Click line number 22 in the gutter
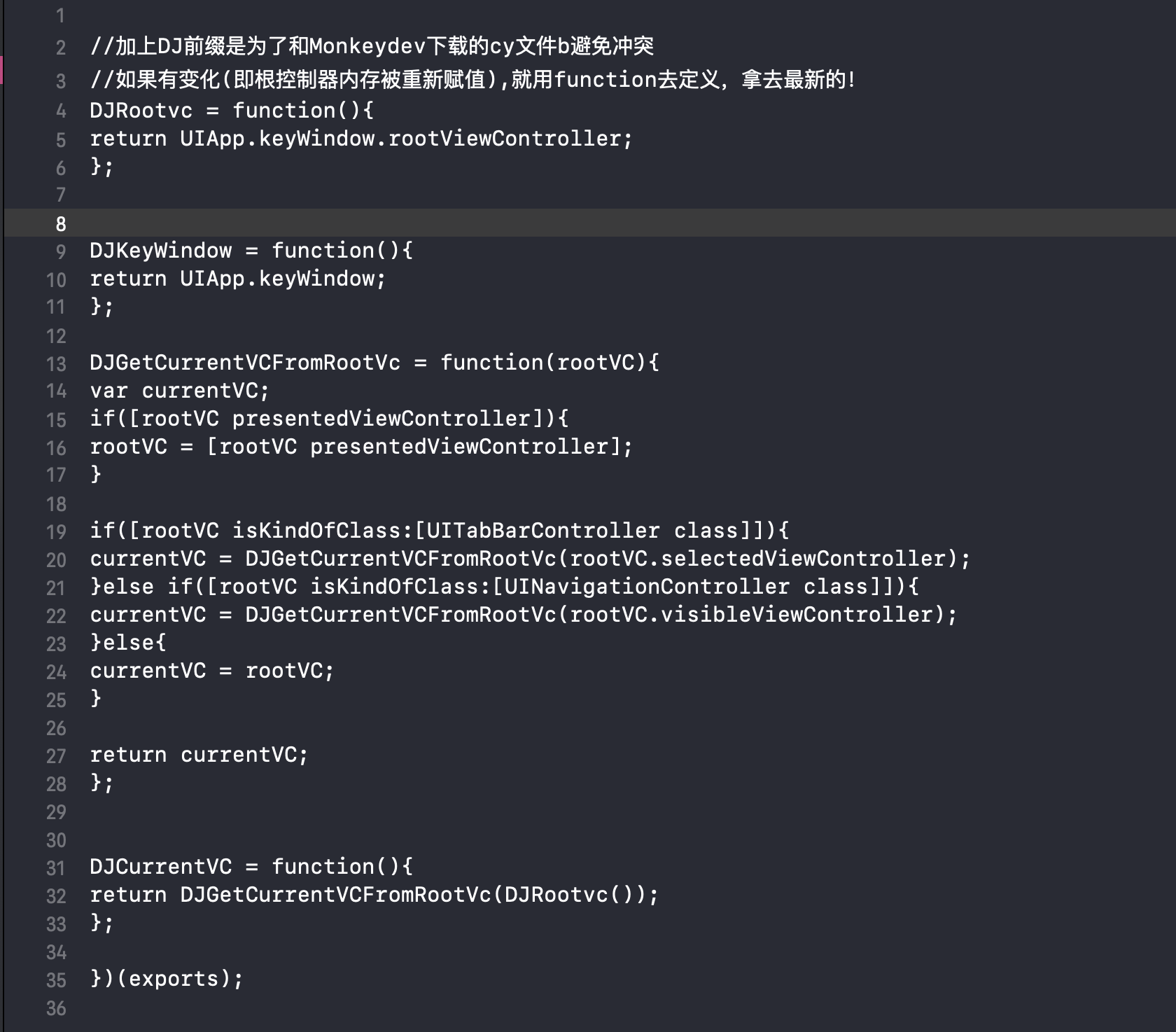This screenshot has height=1032, width=1176. coord(56,615)
